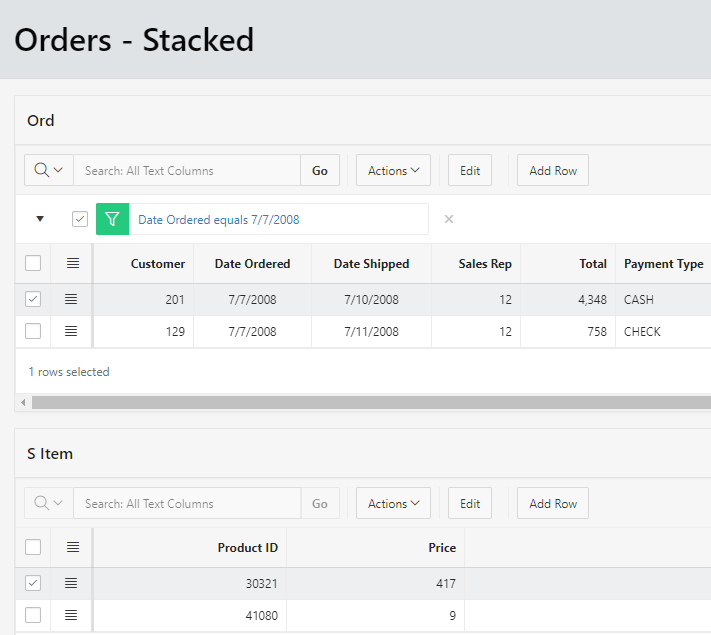Click the Ord grid horizontal scrollbar
The height and width of the screenshot is (635, 711).
coord(370,402)
